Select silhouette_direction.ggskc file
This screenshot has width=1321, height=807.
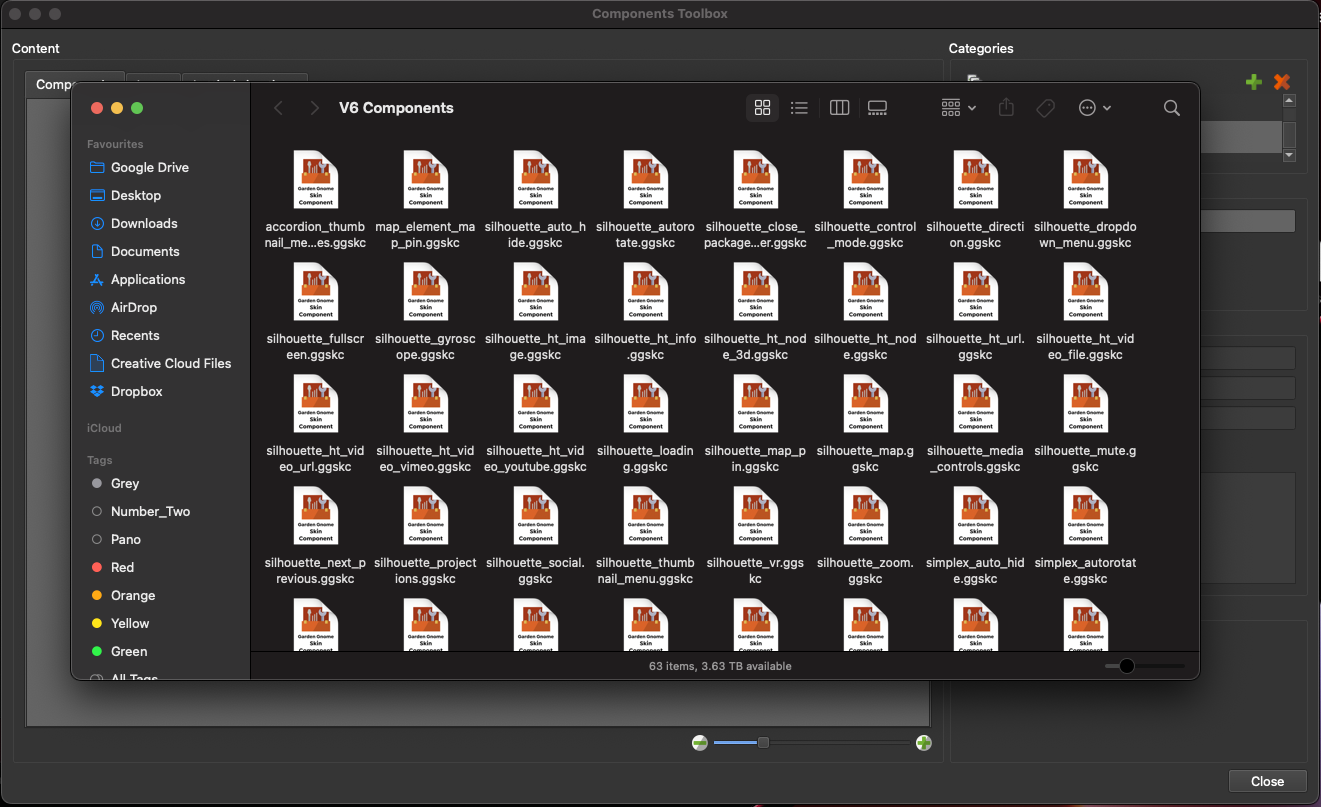pyautogui.click(x=975, y=200)
